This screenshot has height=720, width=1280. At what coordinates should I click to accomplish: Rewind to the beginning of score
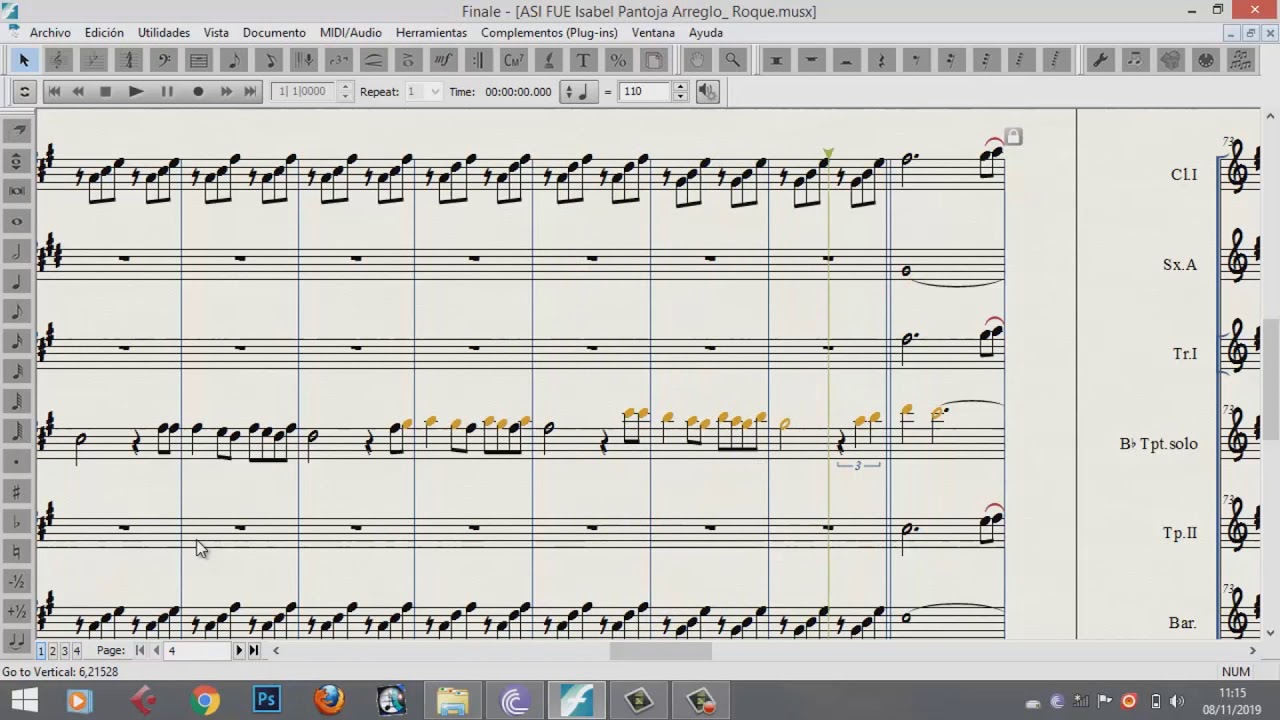tap(54, 92)
